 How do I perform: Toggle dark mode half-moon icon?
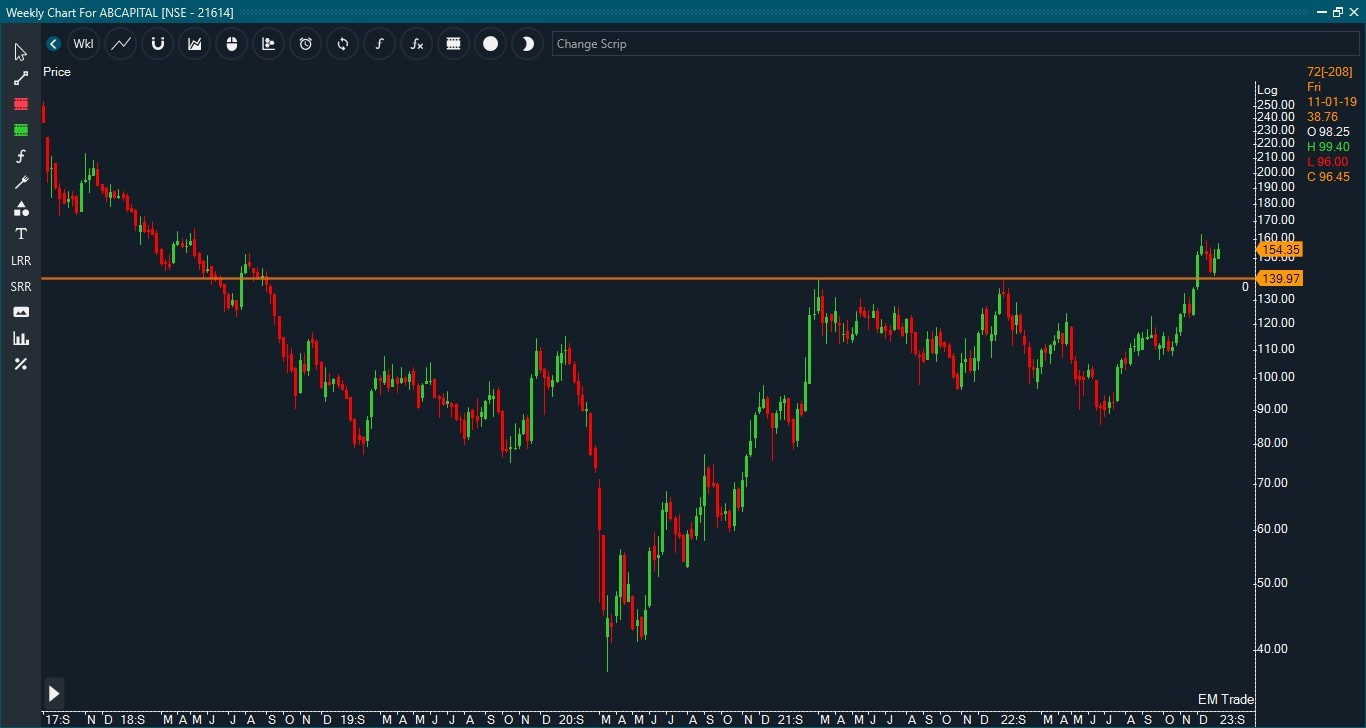[x=527, y=44]
